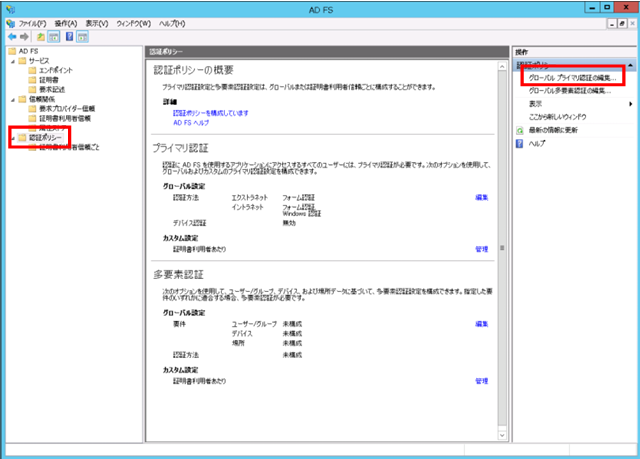640x459 pixels.
Task: Click プライマリ認証 section heading
Action: tap(180, 148)
